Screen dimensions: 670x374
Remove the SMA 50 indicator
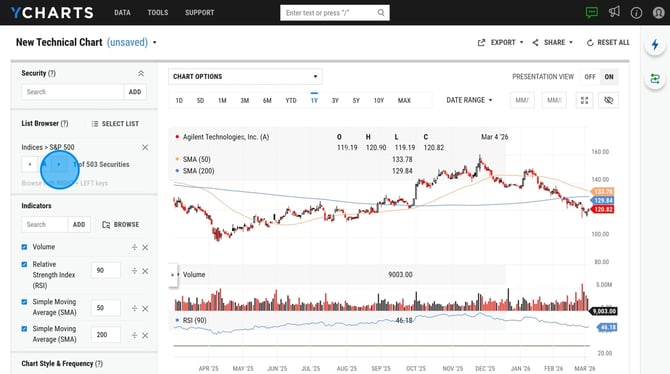tap(145, 309)
